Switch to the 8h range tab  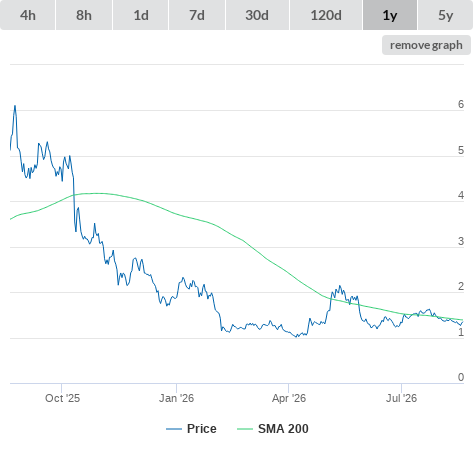(x=84, y=15)
